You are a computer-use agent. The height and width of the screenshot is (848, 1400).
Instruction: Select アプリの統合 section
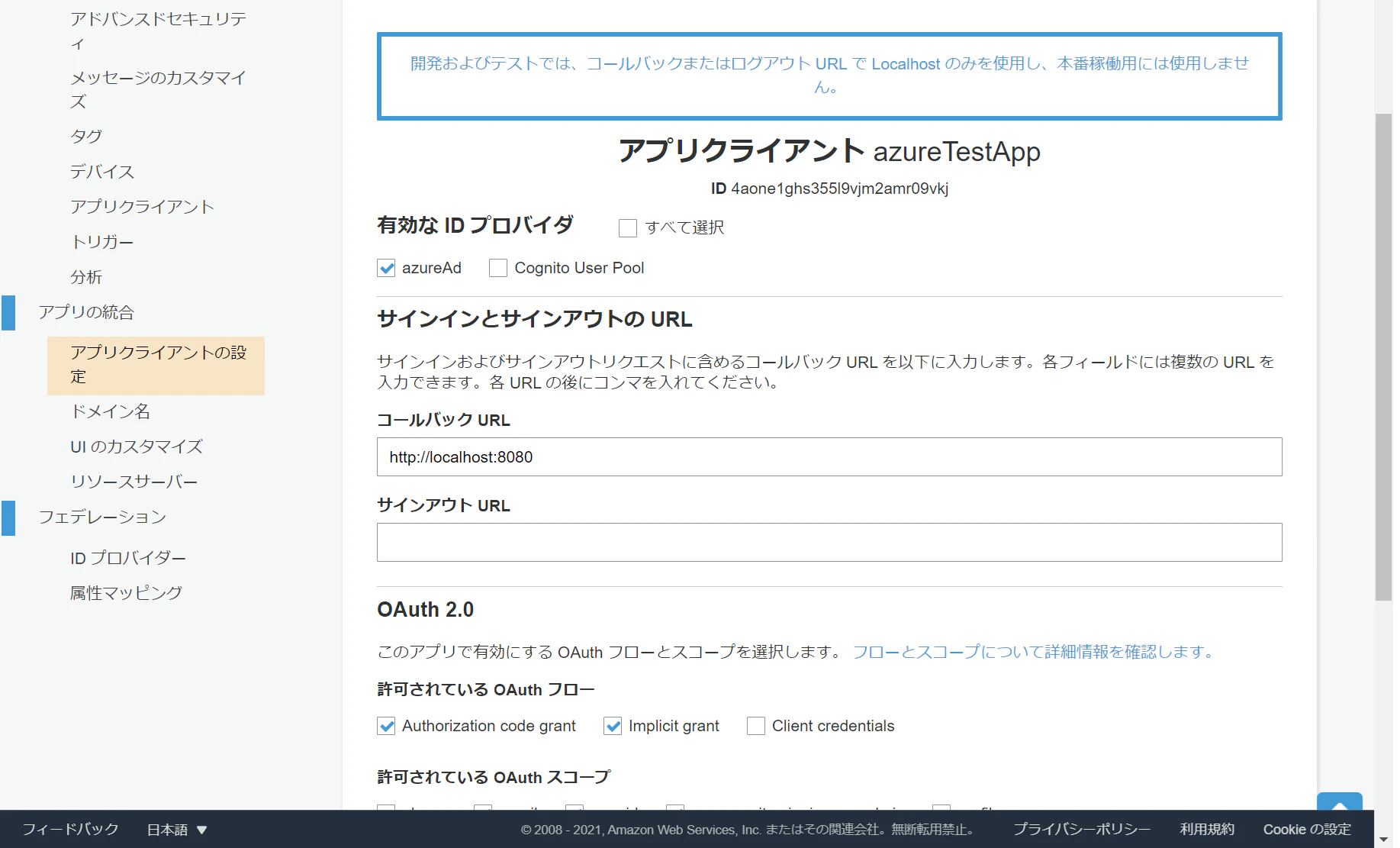click(86, 312)
